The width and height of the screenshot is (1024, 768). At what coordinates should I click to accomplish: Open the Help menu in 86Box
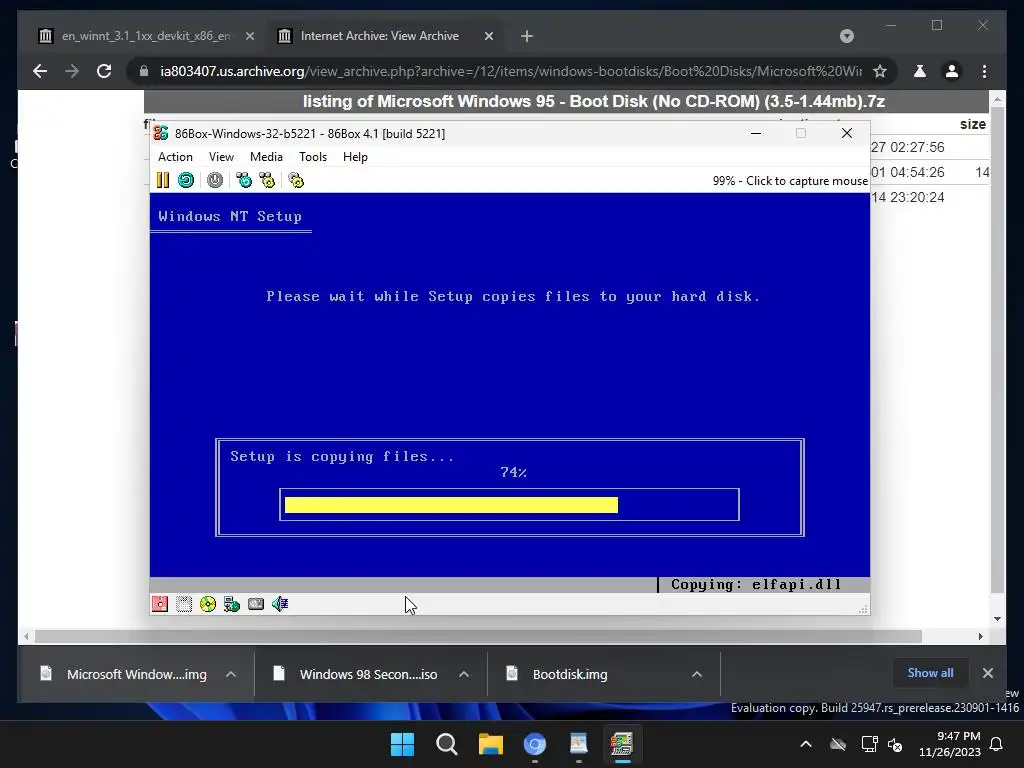(355, 157)
